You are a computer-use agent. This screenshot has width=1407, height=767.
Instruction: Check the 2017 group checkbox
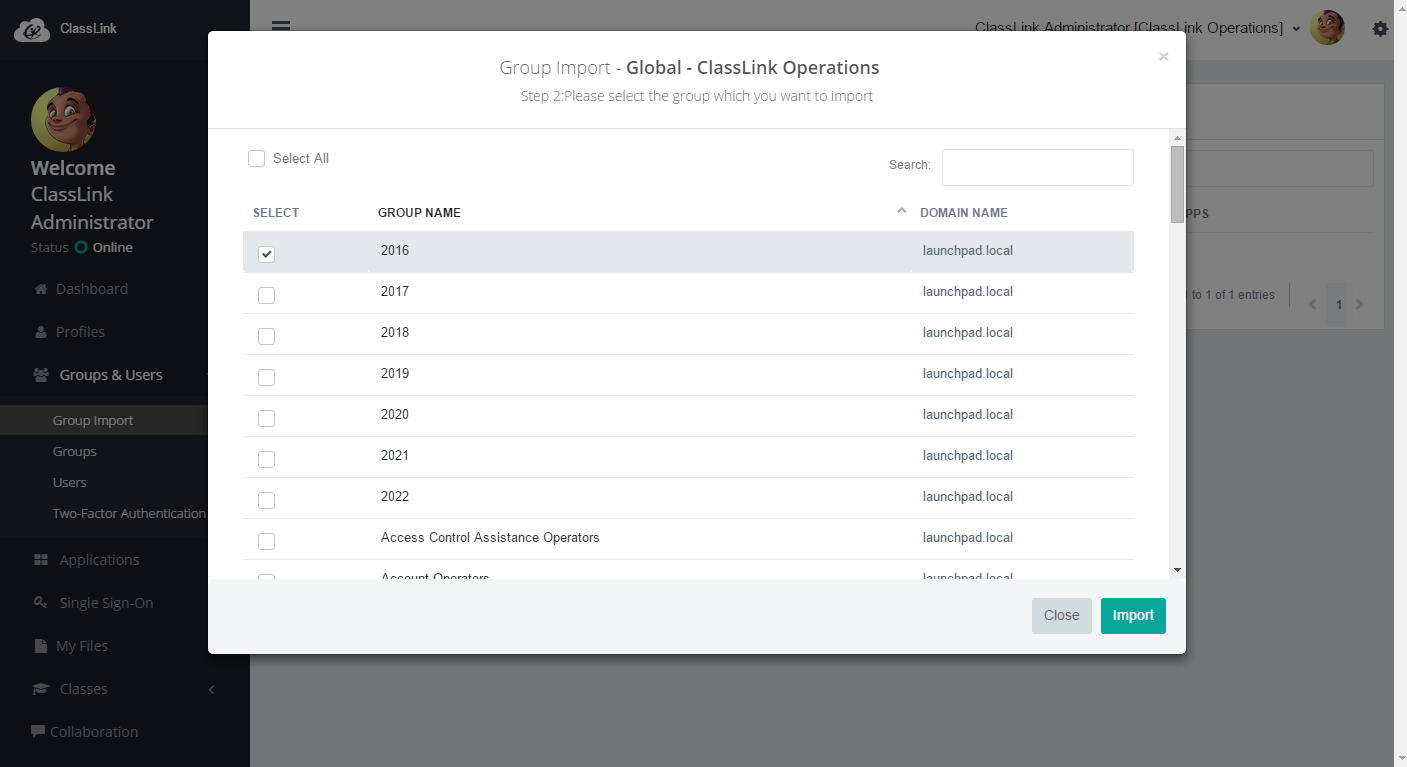pyautogui.click(x=266, y=295)
